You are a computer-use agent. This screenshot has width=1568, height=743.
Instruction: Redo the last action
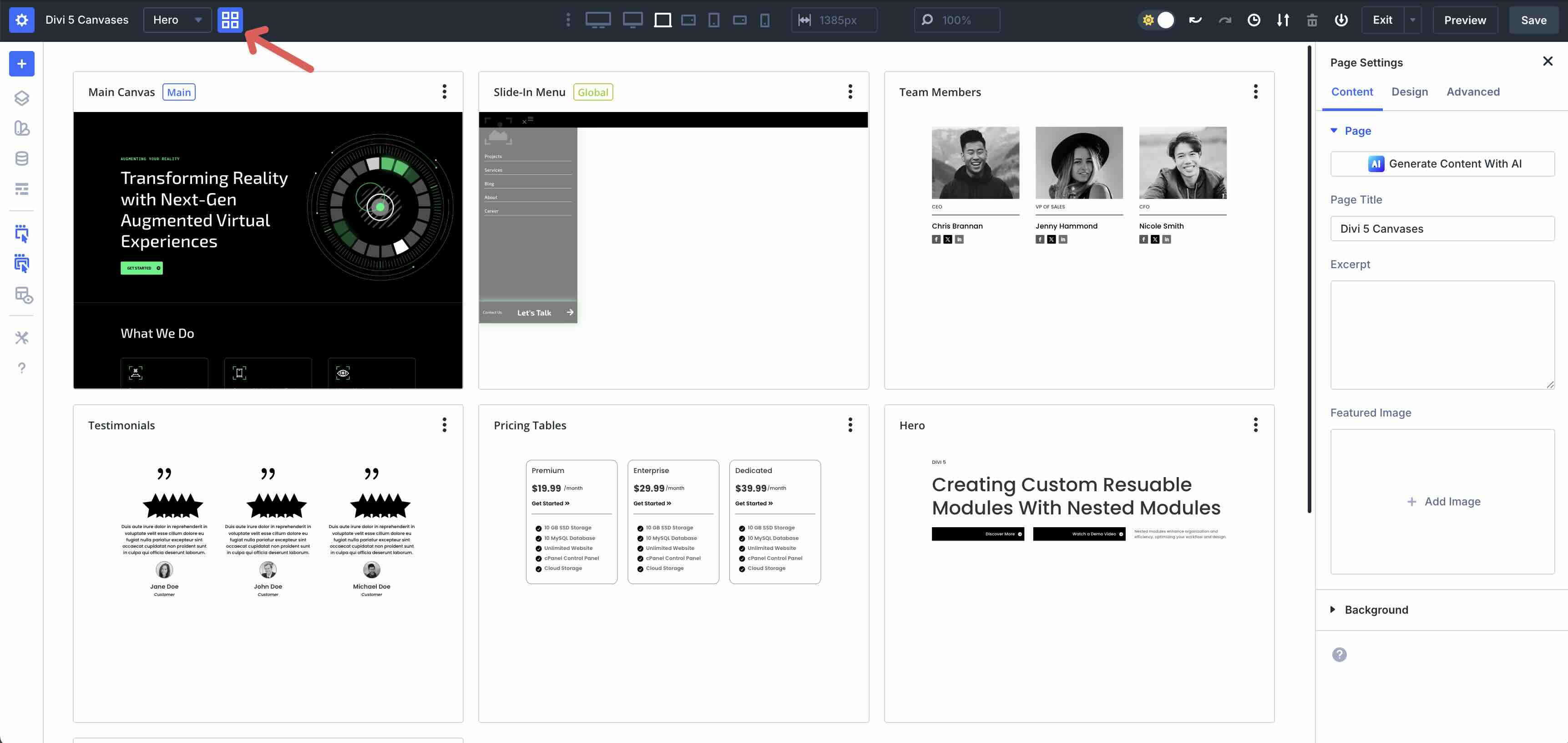[1225, 20]
